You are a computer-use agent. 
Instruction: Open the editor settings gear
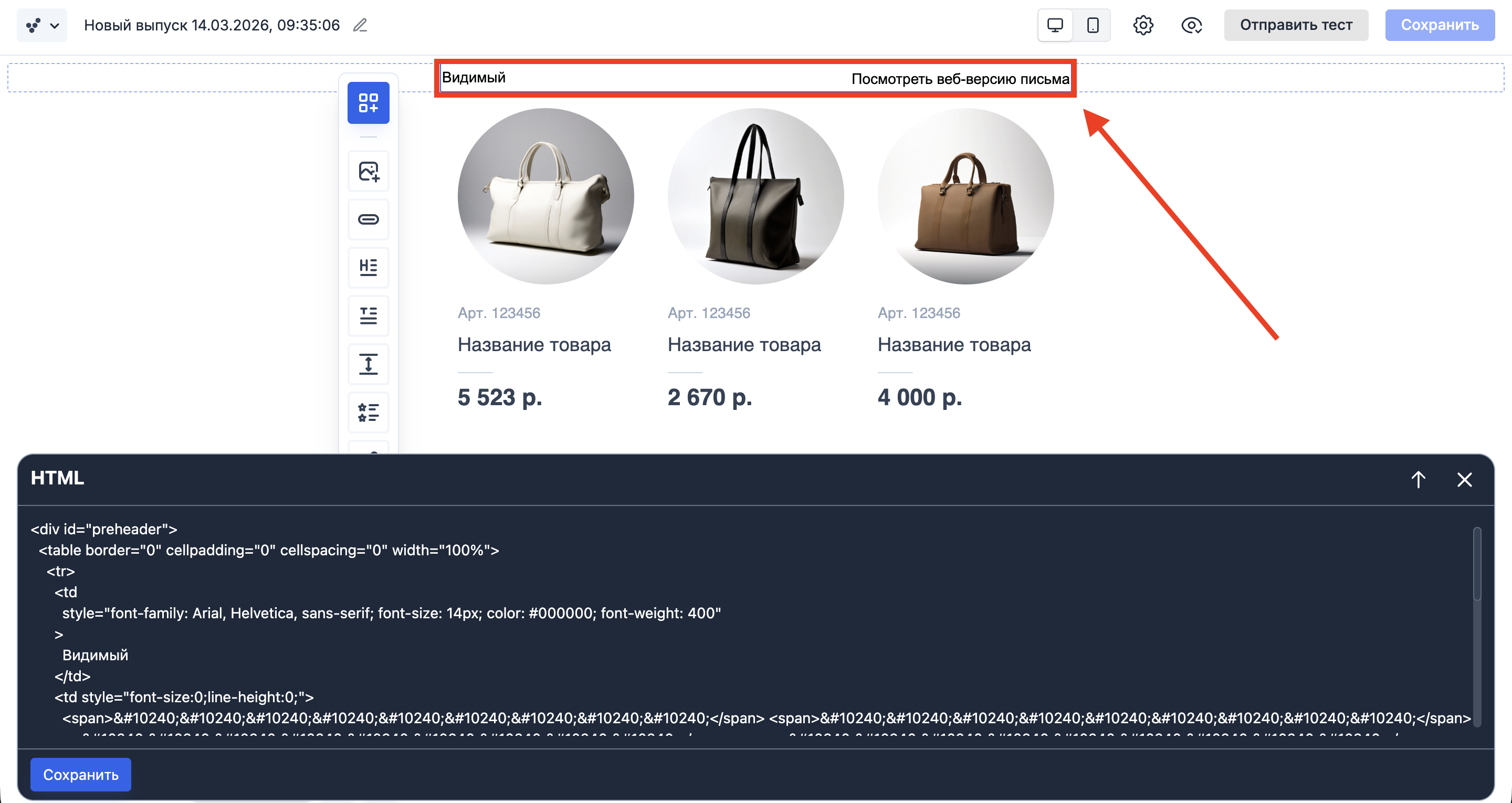(x=1143, y=25)
